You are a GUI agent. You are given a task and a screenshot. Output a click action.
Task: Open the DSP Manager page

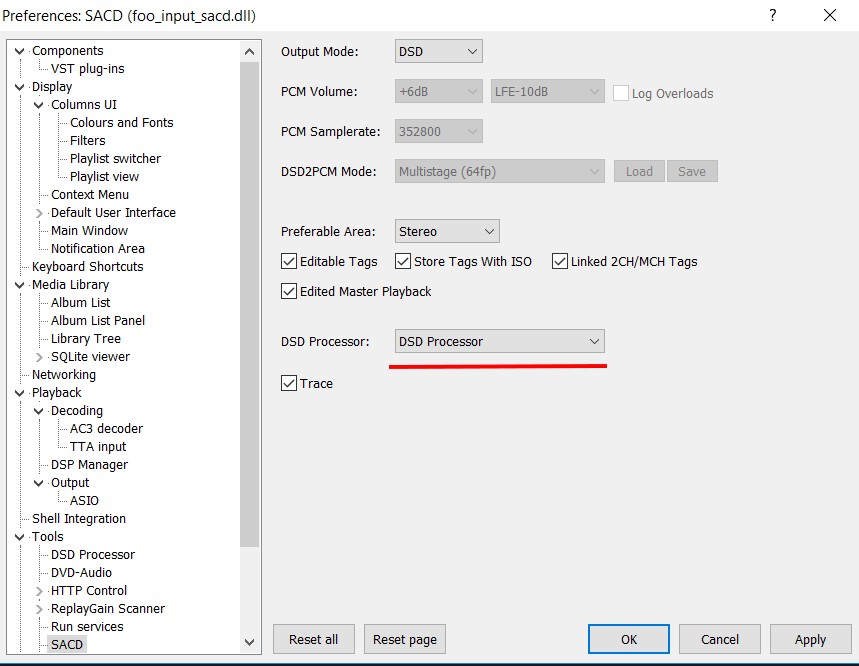coord(89,465)
